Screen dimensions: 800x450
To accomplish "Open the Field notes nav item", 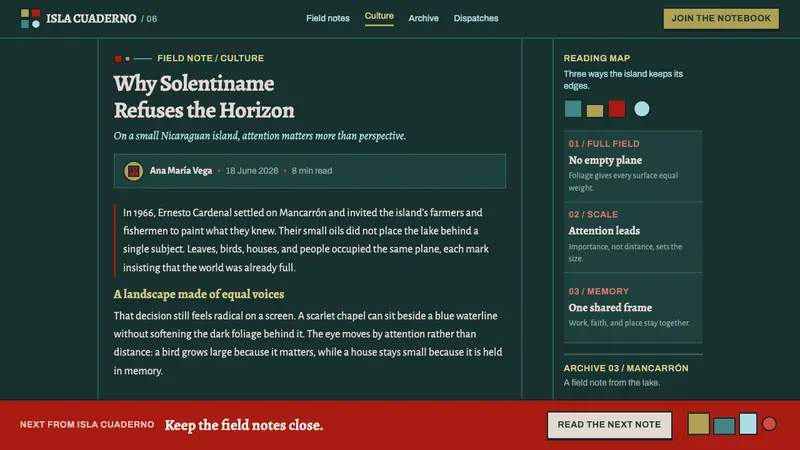I will [x=328, y=18].
